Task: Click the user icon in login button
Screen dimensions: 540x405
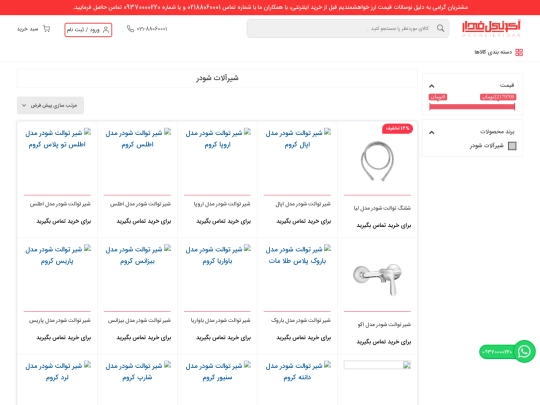Action: (x=106, y=30)
